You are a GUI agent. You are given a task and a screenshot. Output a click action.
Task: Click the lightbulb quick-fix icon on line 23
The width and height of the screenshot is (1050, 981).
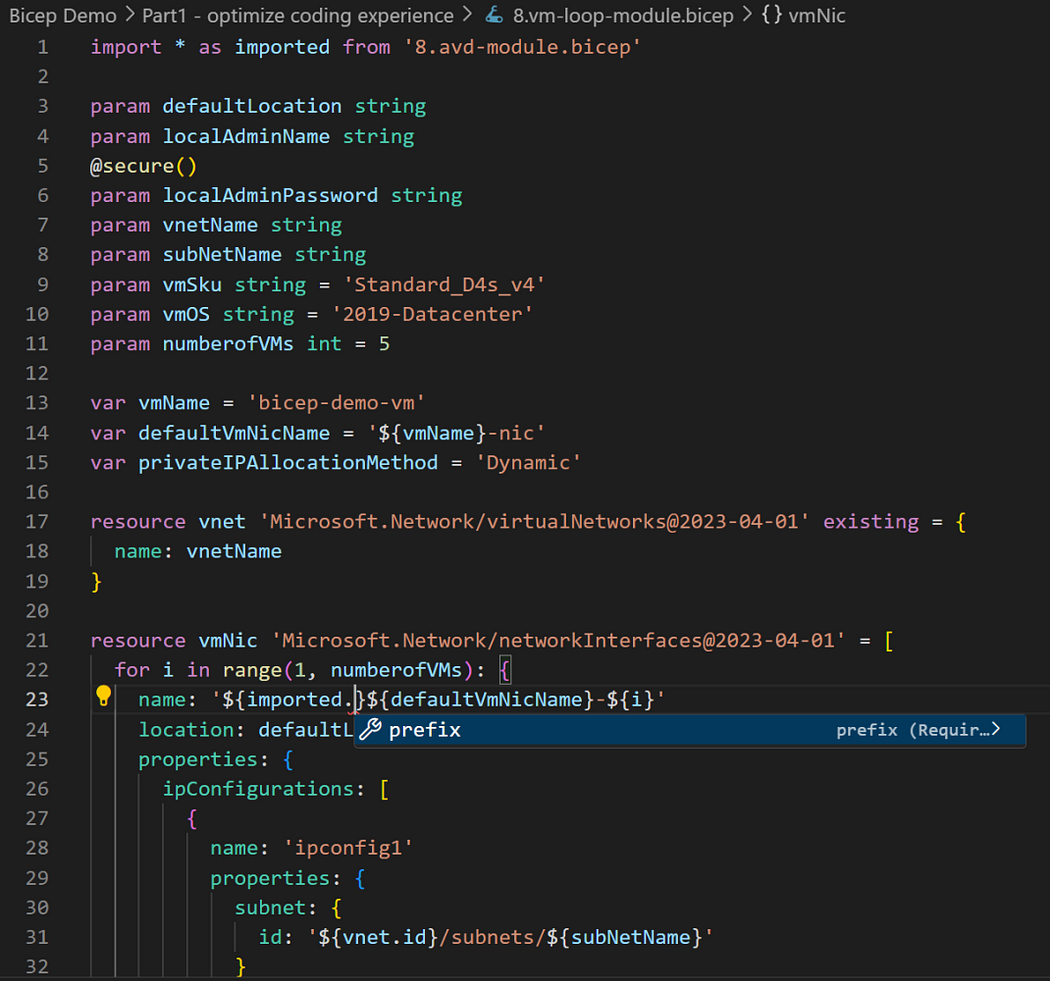point(103,696)
